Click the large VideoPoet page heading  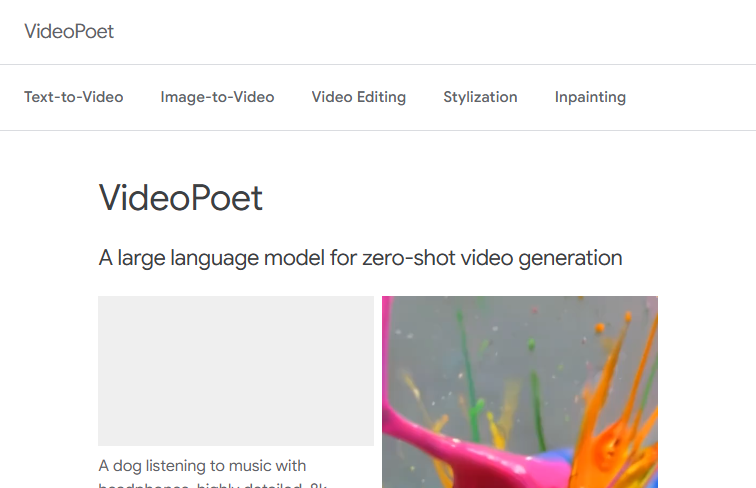tap(181, 198)
